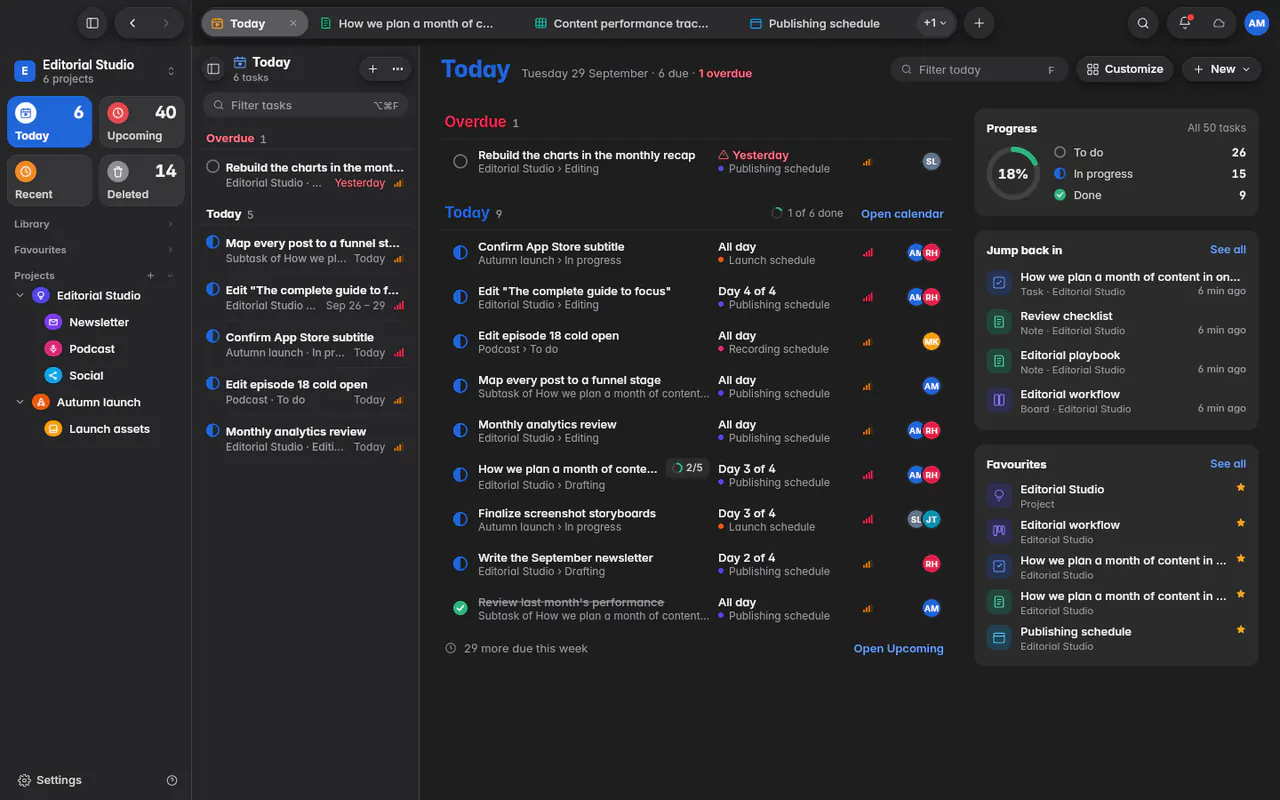Open the +1 more tabs dropdown

936,23
